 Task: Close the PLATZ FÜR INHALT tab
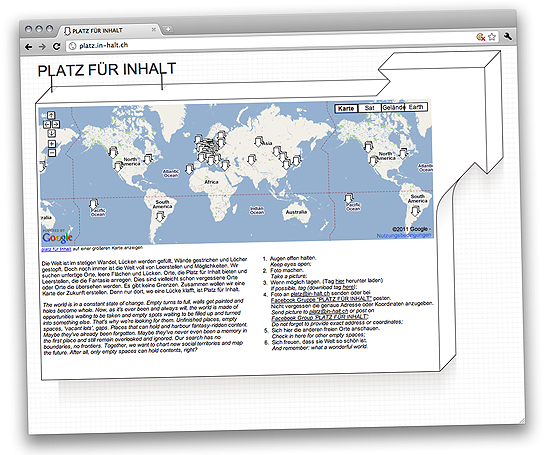153,30
